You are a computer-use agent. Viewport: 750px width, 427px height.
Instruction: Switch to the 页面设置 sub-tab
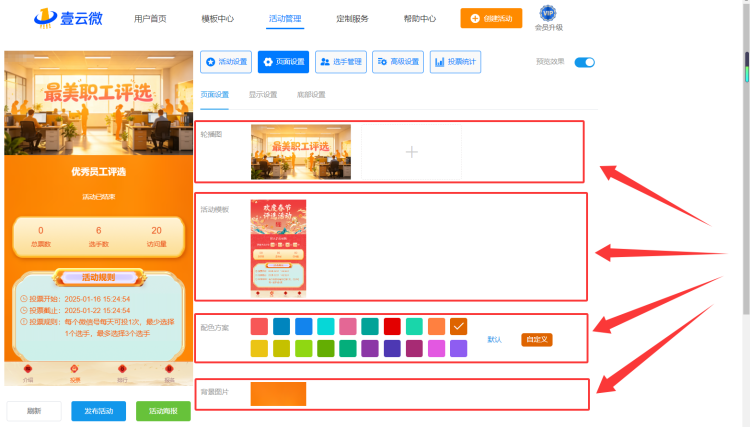pos(214,95)
